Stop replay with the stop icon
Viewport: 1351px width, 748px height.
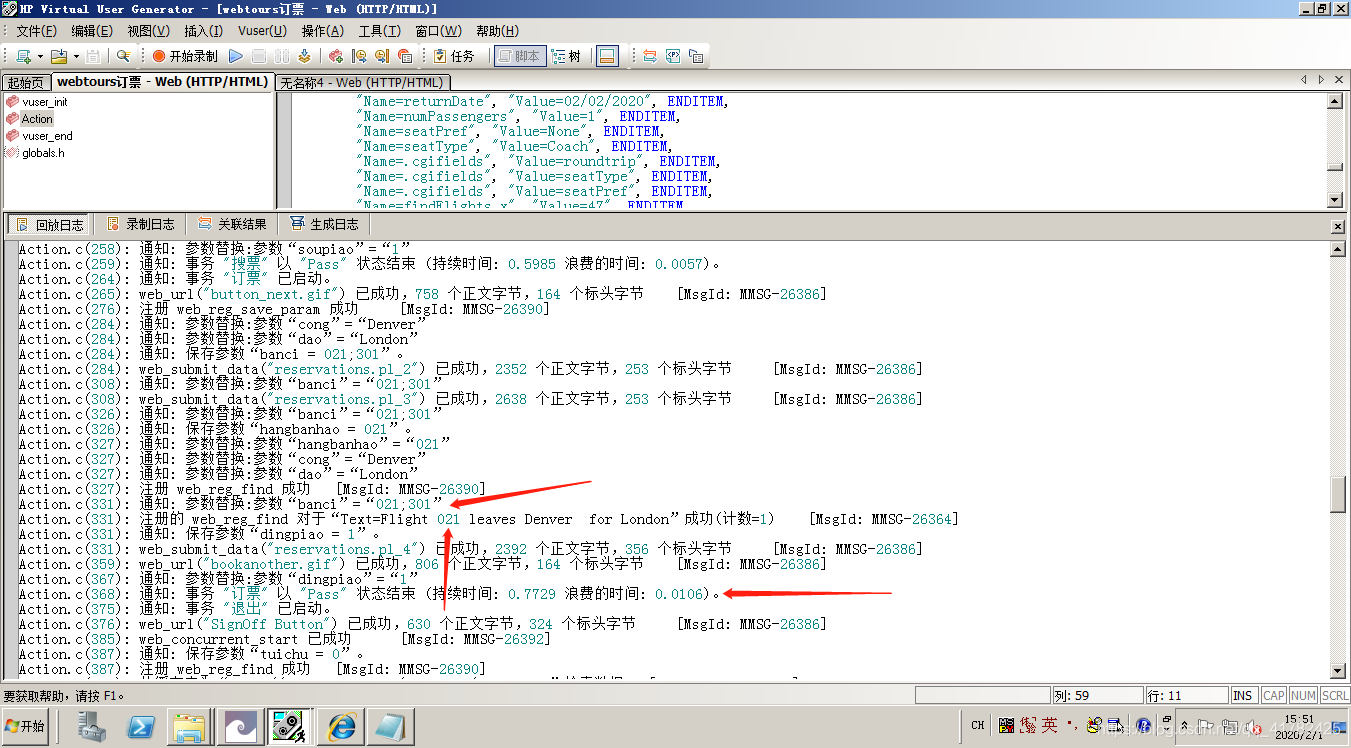pos(259,56)
